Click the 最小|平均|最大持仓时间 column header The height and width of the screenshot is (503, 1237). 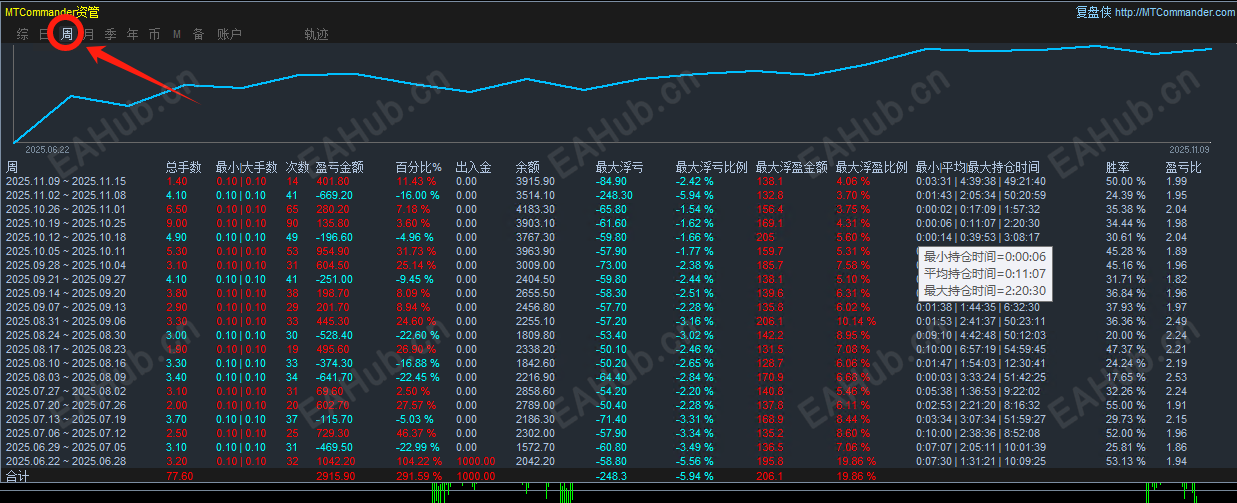[977, 167]
